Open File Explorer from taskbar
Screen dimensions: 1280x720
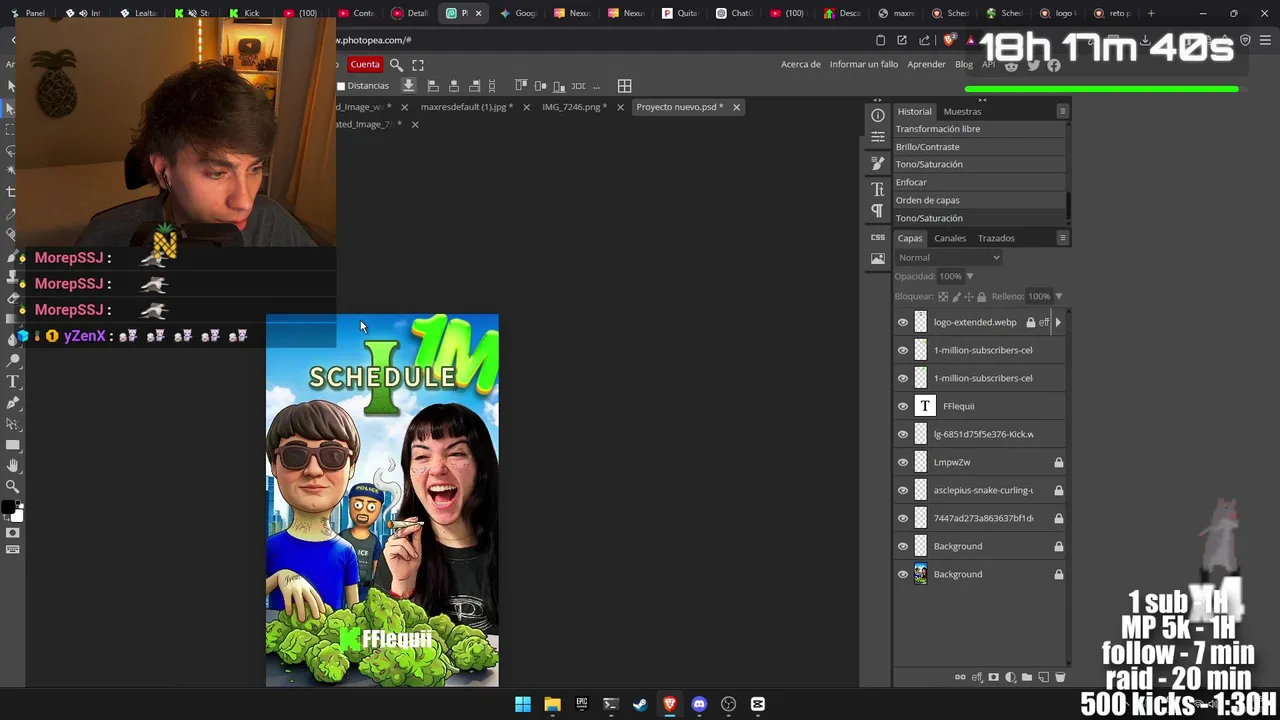(x=552, y=704)
